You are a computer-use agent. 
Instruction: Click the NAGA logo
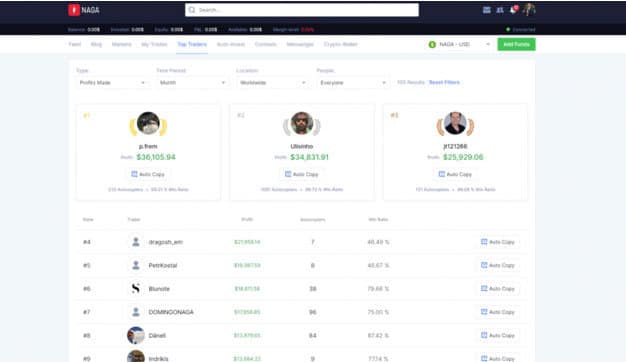pyautogui.click(x=84, y=10)
